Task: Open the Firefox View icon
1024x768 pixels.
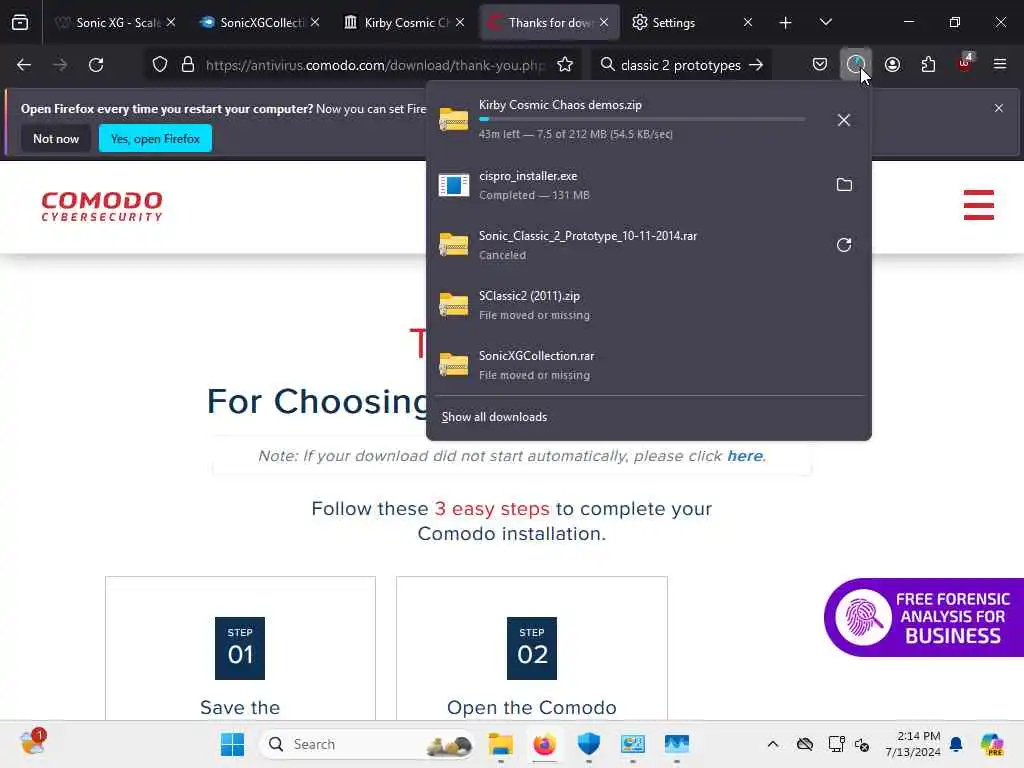Action: click(x=20, y=23)
